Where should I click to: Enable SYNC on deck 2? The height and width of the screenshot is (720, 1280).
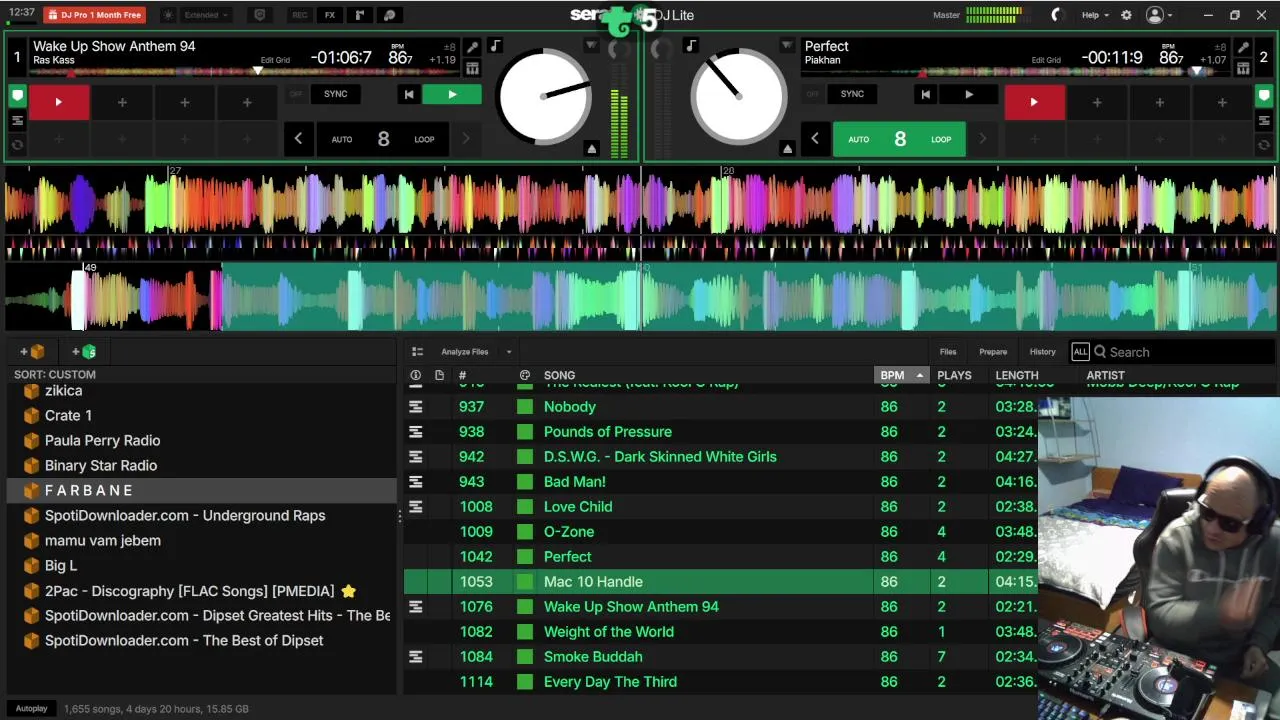(852, 94)
